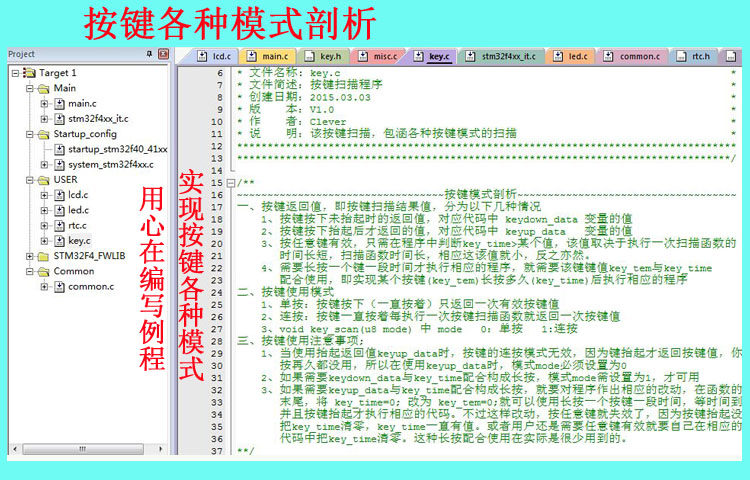750x480 pixels.
Task: Collapse the USER group node
Action: tap(30, 180)
